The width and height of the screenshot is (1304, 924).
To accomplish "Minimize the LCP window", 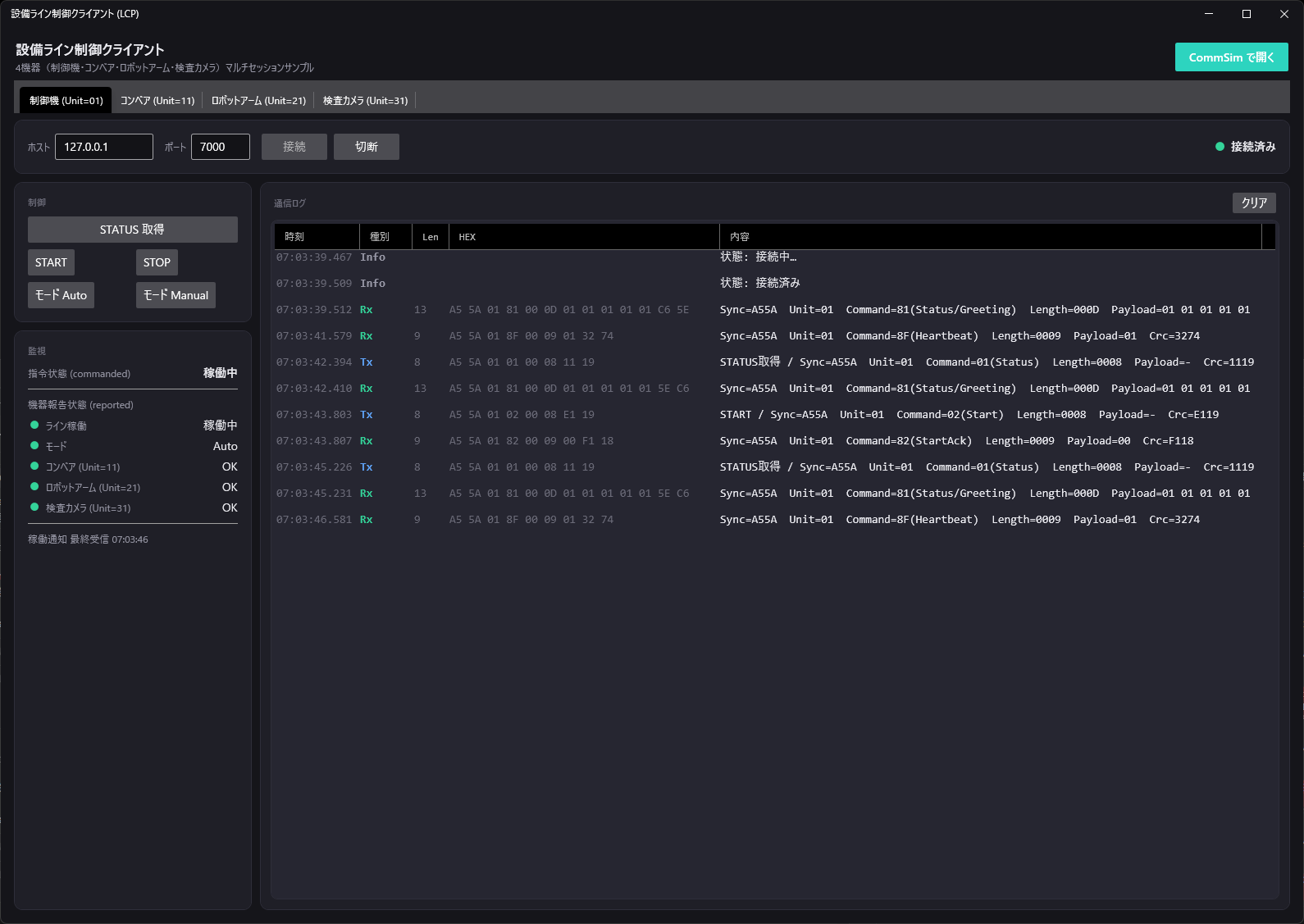I will tap(1209, 14).
